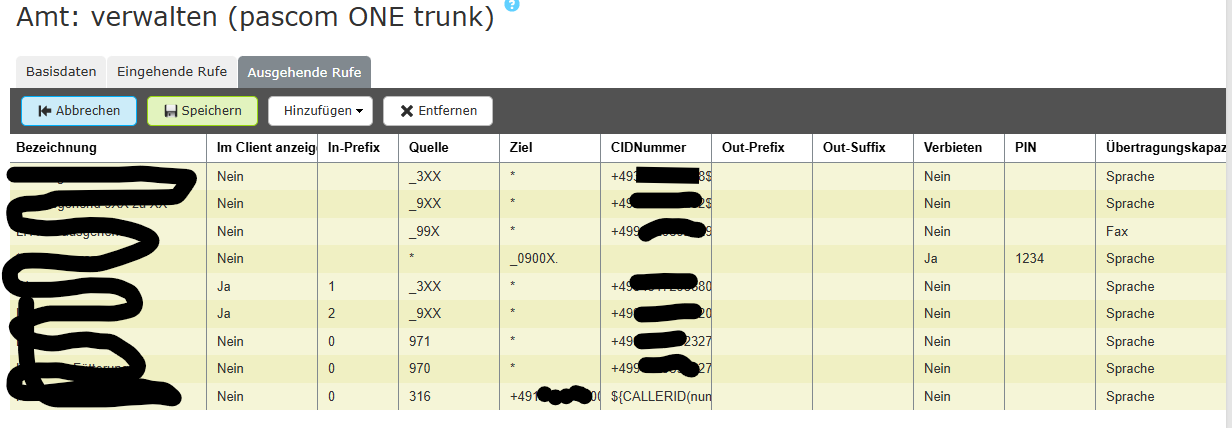Click the Quelle cell with value 971
Screen dimensions: 1232x428
(x=421, y=341)
